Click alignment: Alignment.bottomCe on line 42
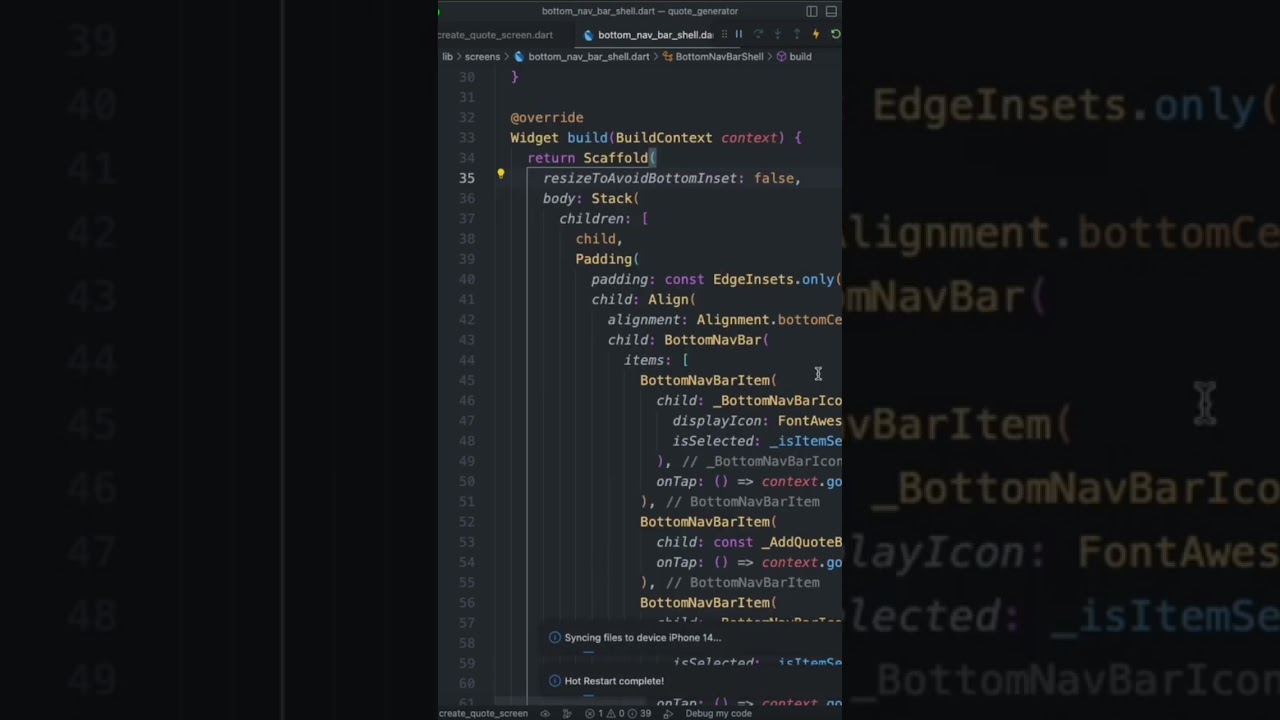This screenshot has width=1280, height=720. [724, 320]
